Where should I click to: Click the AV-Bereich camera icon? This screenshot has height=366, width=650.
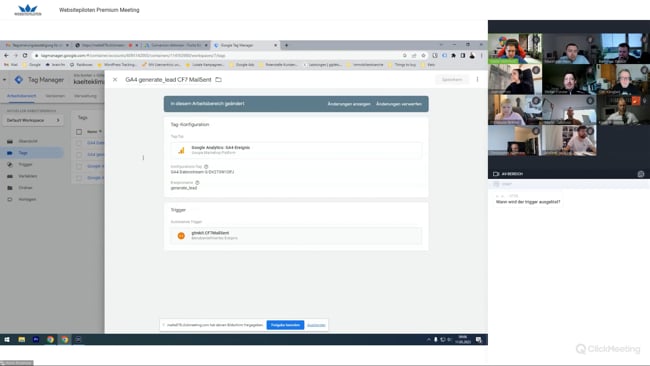coord(496,174)
